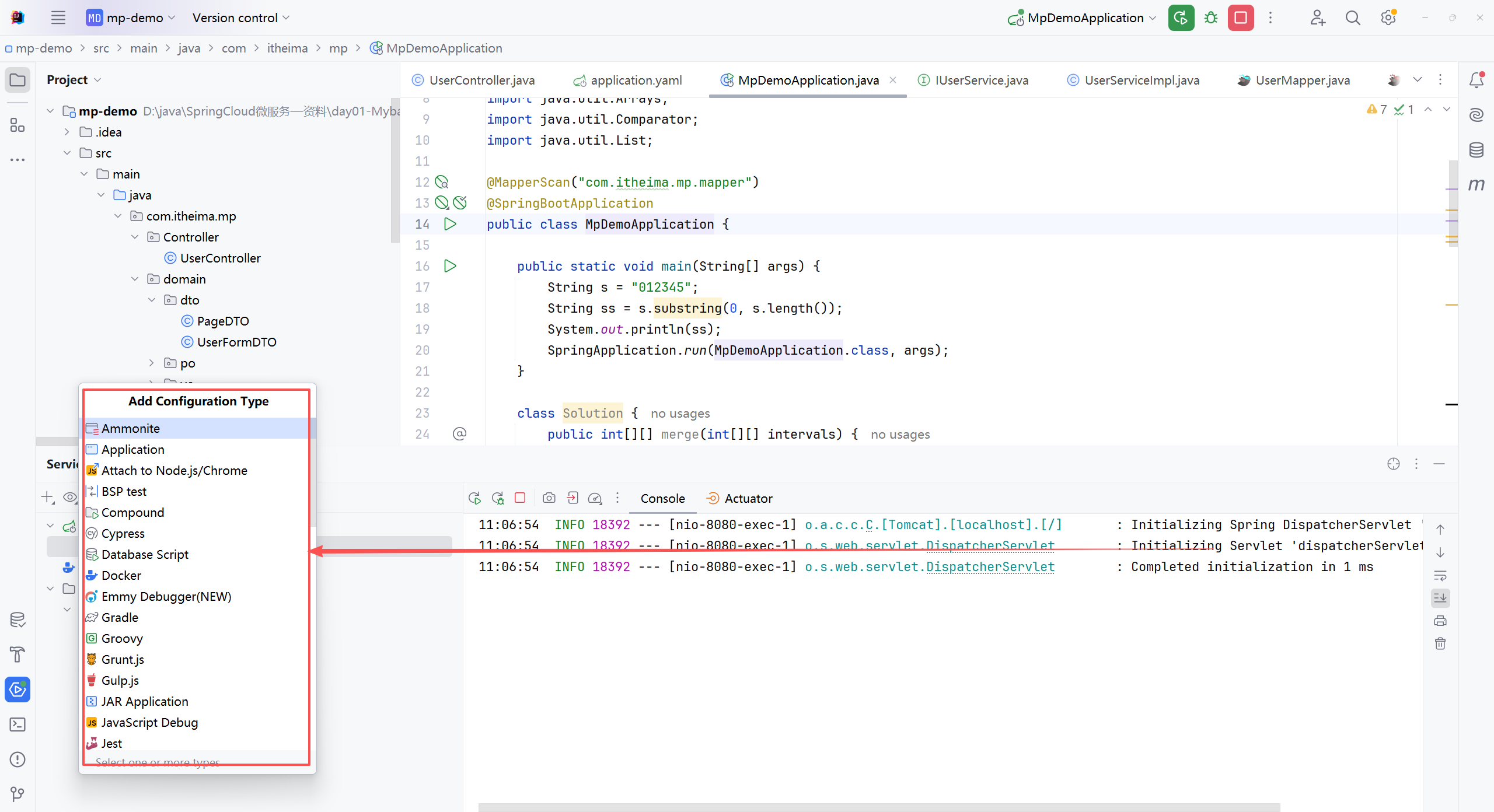Viewport: 1494px width, 812px height.
Task: Click the Clear All trash icon in console
Action: 1440,643
